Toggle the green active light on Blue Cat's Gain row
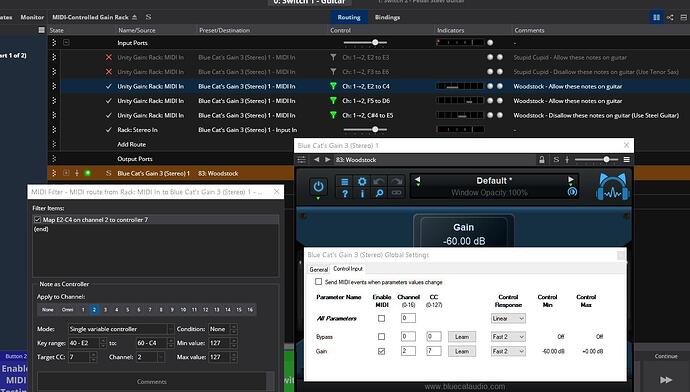Viewport: 690px width, 392px height. click(88, 173)
